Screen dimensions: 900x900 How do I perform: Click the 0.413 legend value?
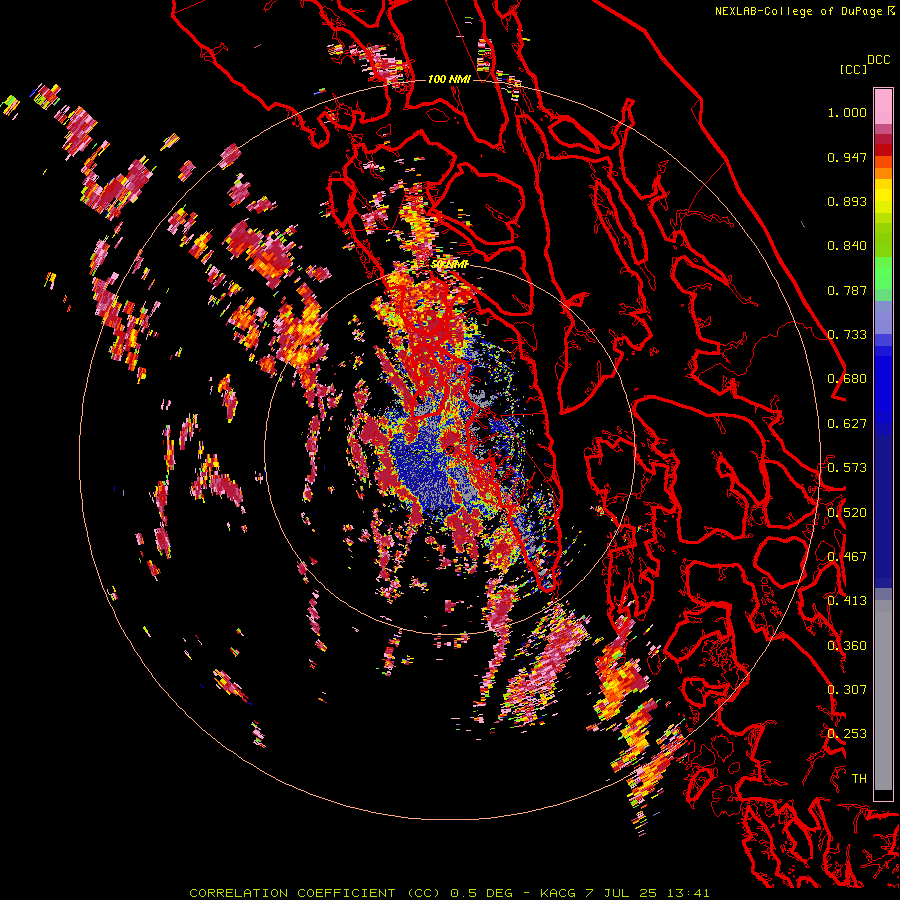pos(847,601)
